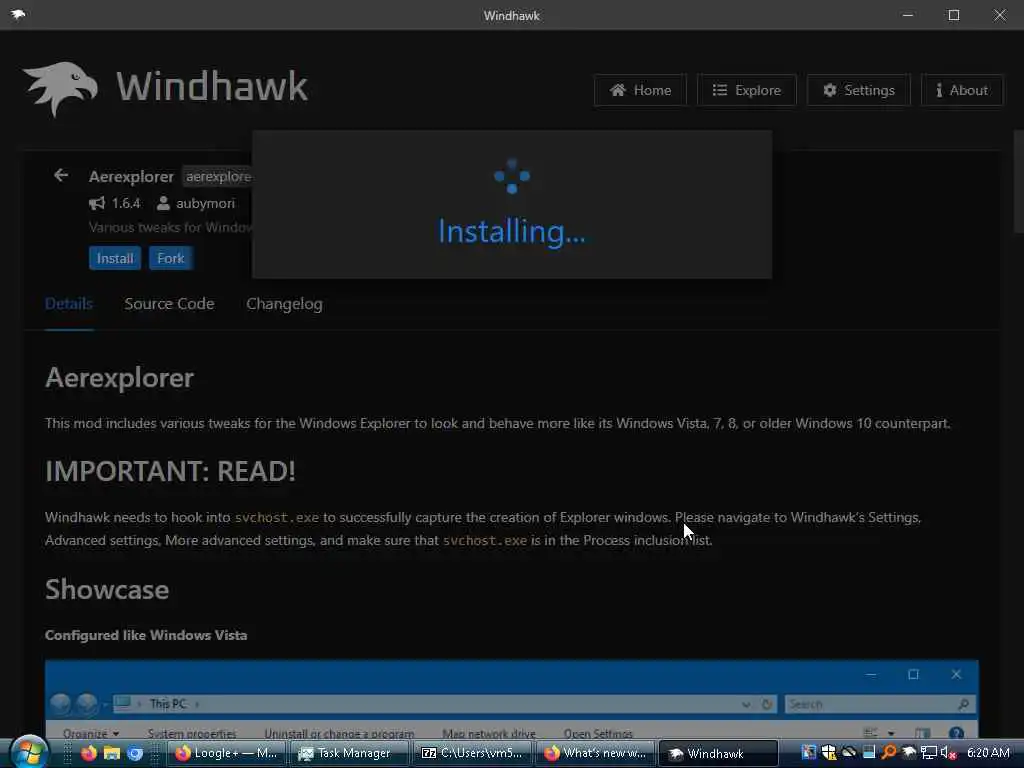Open the Home page
This screenshot has height=768, width=1024.
pyautogui.click(x=640, y=90)
